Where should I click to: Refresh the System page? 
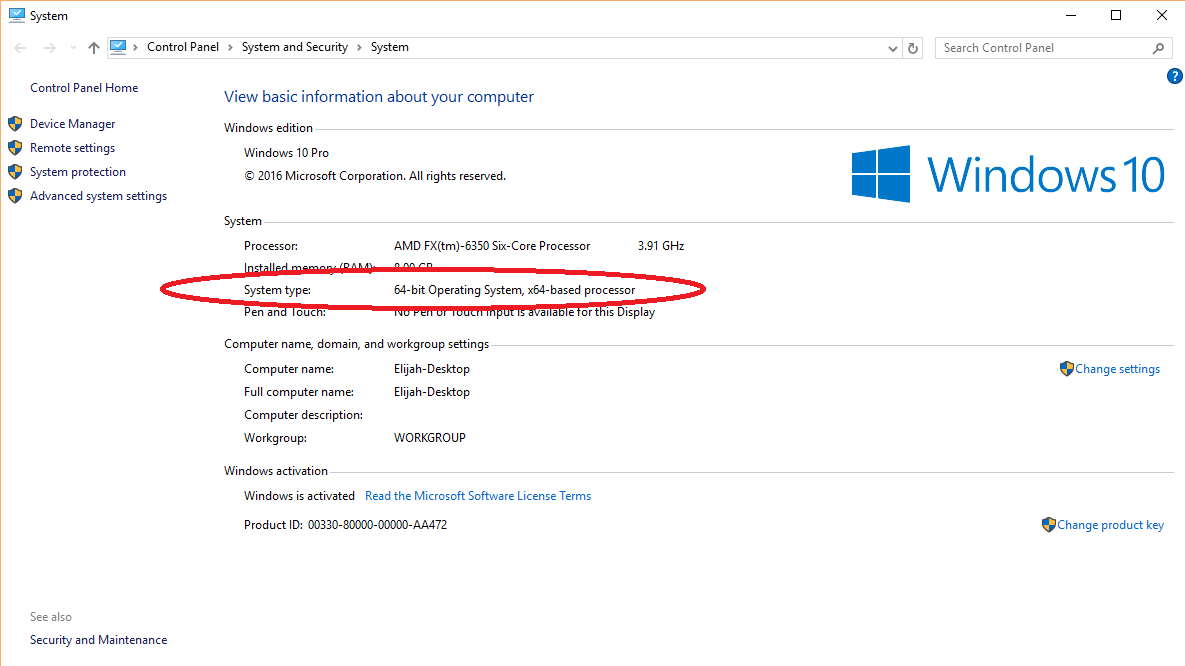pyautogui.click(x=913, y=48)
